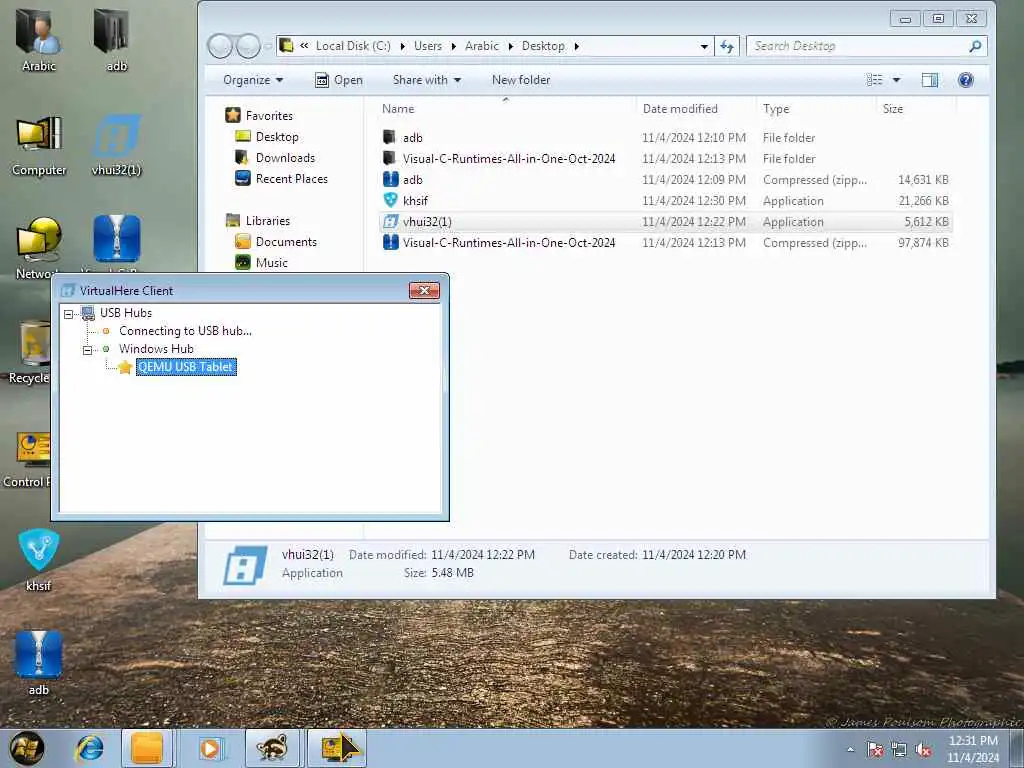Collapse the USB Hubs root node
1024x768 pixels.
pos(69,314)
